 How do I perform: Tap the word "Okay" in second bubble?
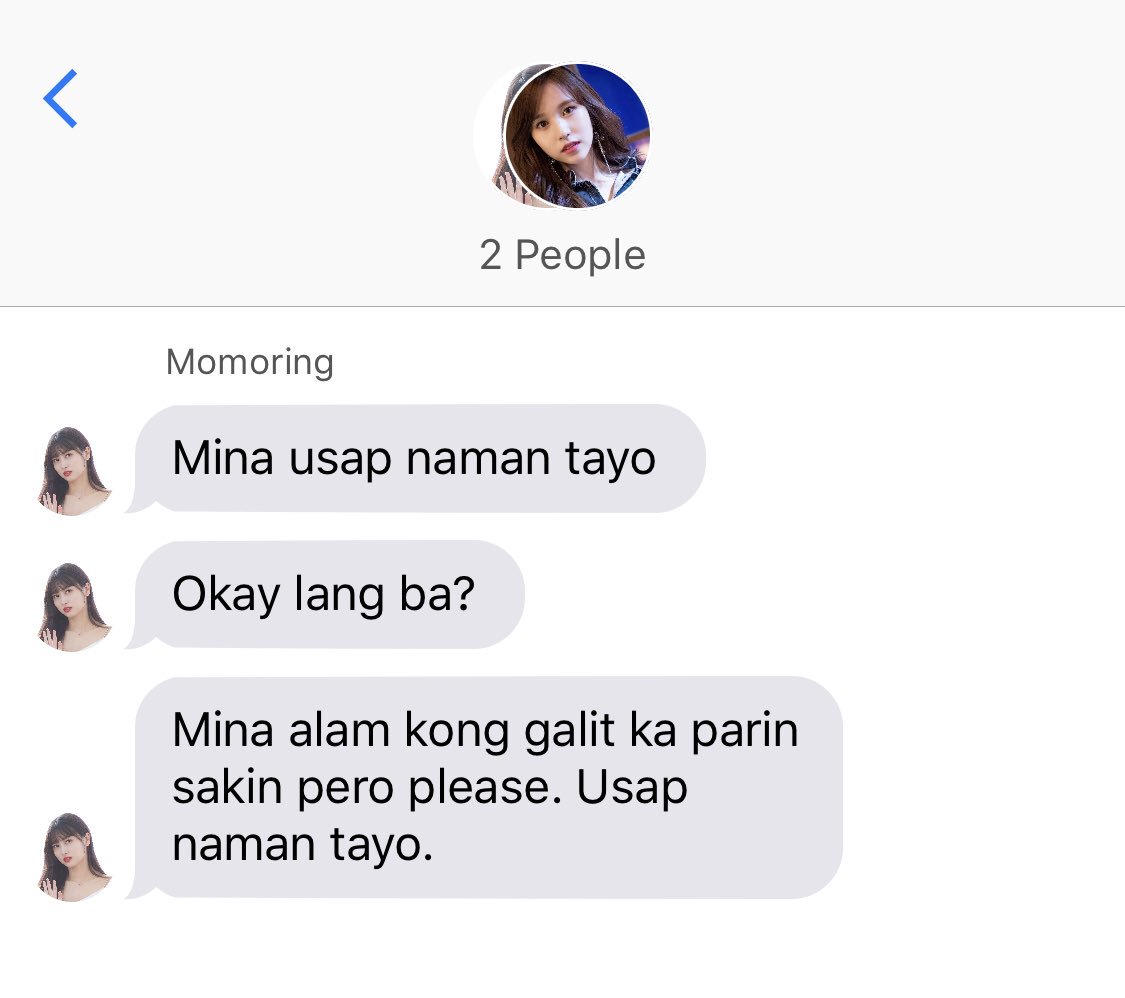pos(226,595)
